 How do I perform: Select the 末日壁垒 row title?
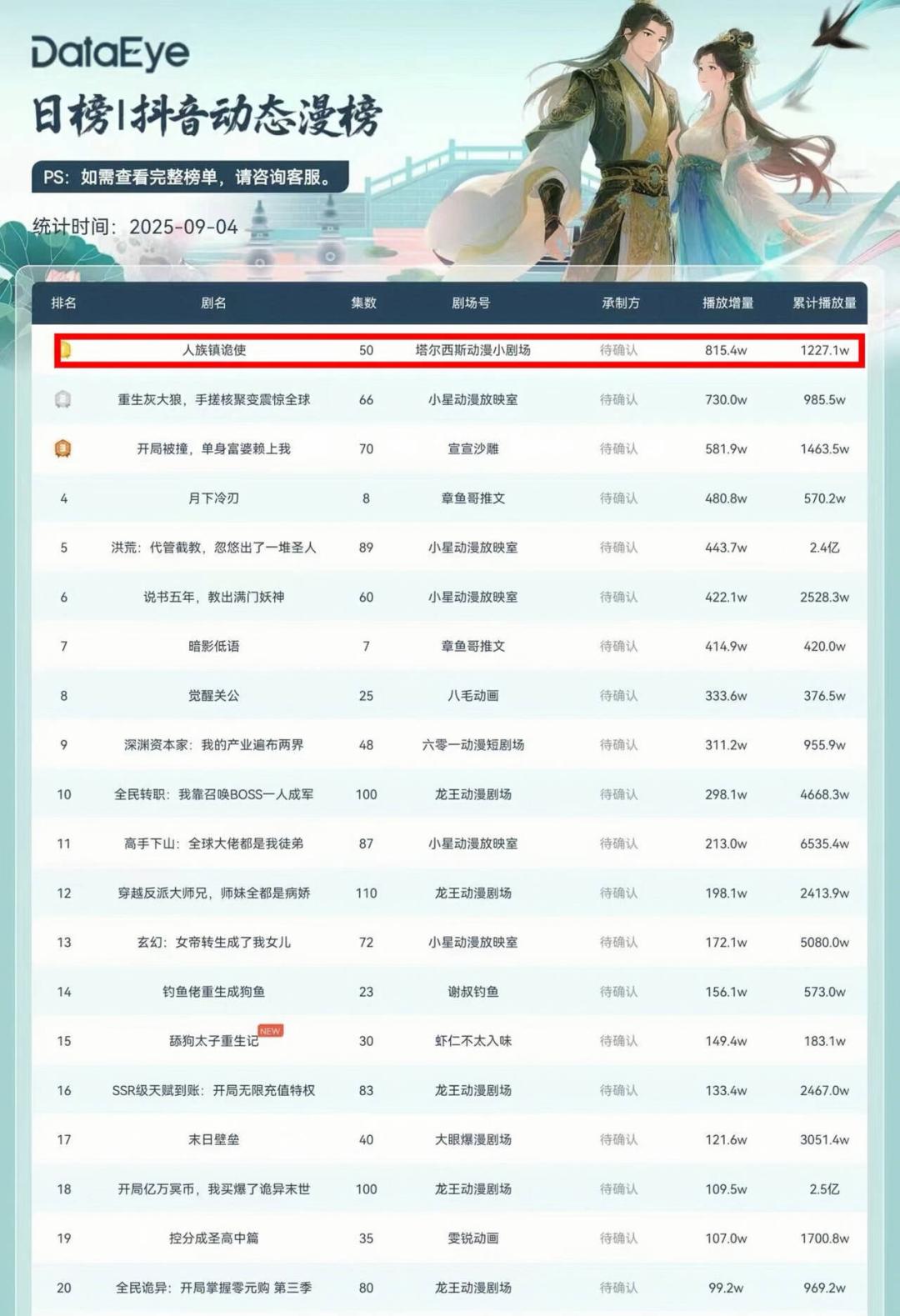coord(214,1139)
